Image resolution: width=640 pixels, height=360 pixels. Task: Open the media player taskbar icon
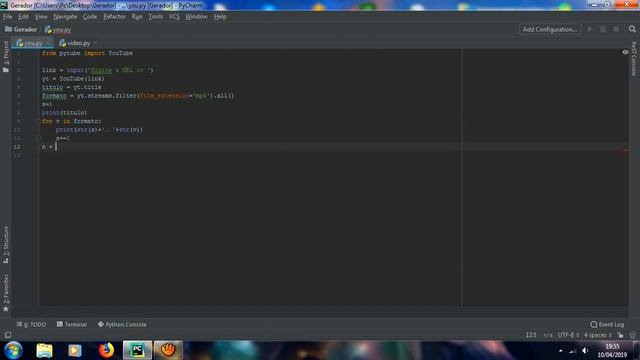[x=75, y=350]
